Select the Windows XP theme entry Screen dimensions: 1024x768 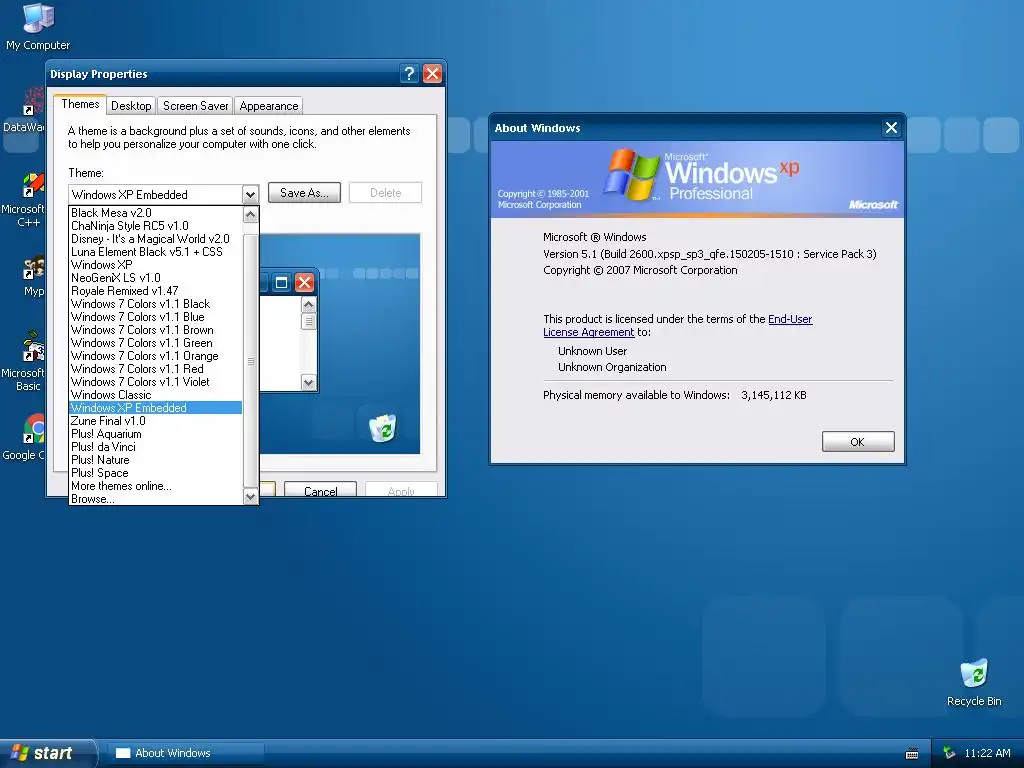pos(155,265)
